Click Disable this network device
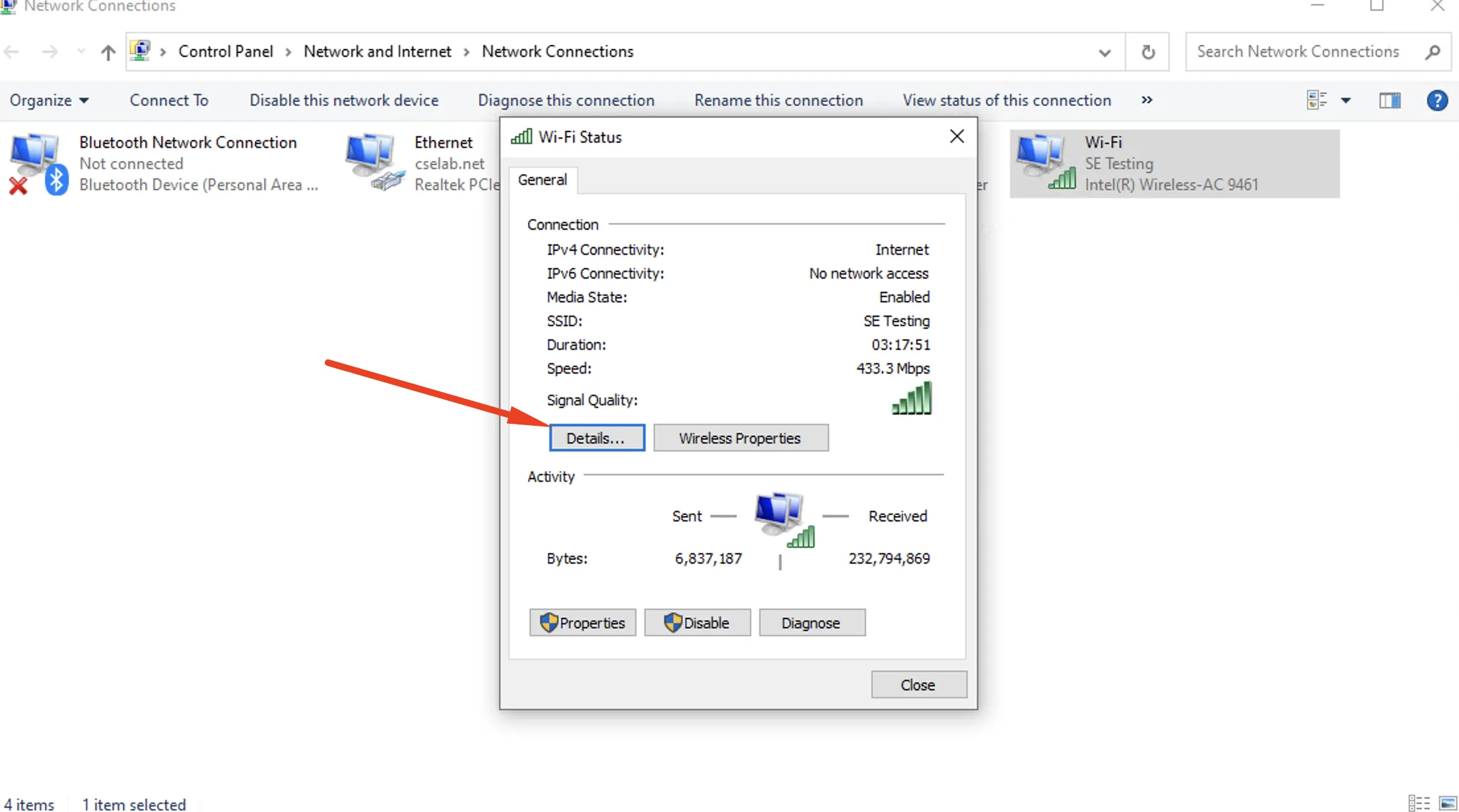Viewport: 1459px width, 812px height. pyautogui.click(x=344, y=100)
